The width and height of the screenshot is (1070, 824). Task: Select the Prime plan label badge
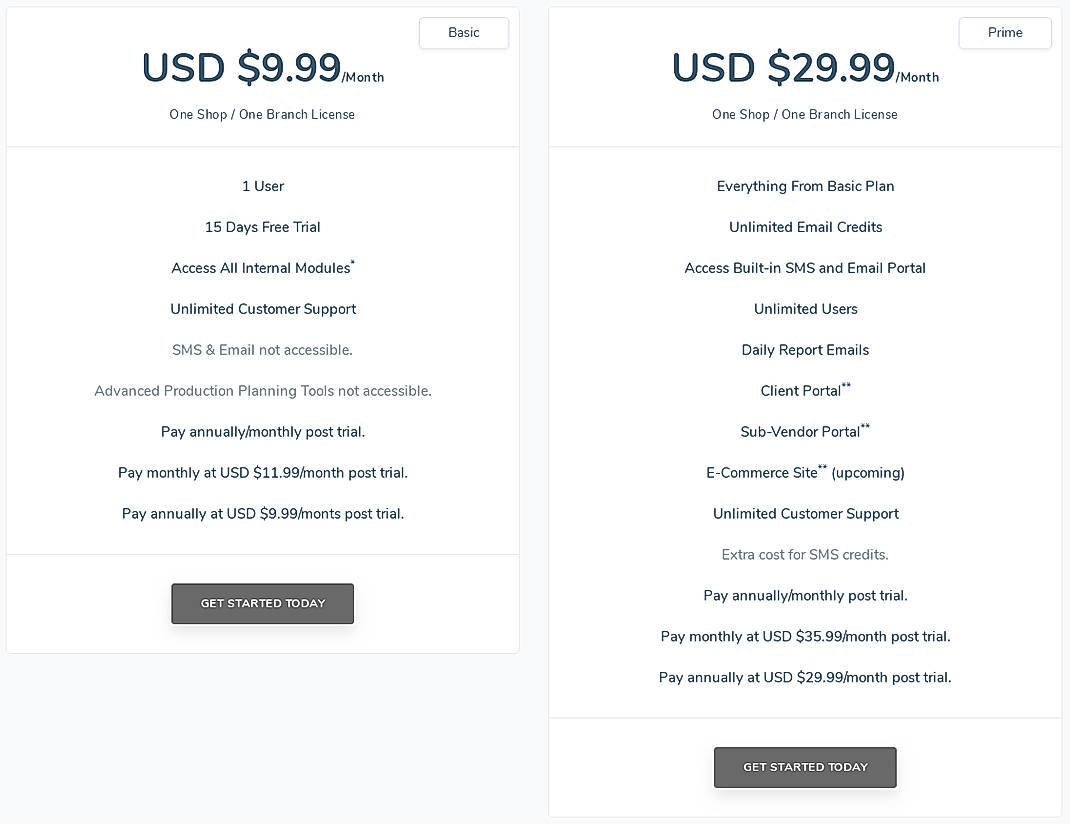[1004, 32]
